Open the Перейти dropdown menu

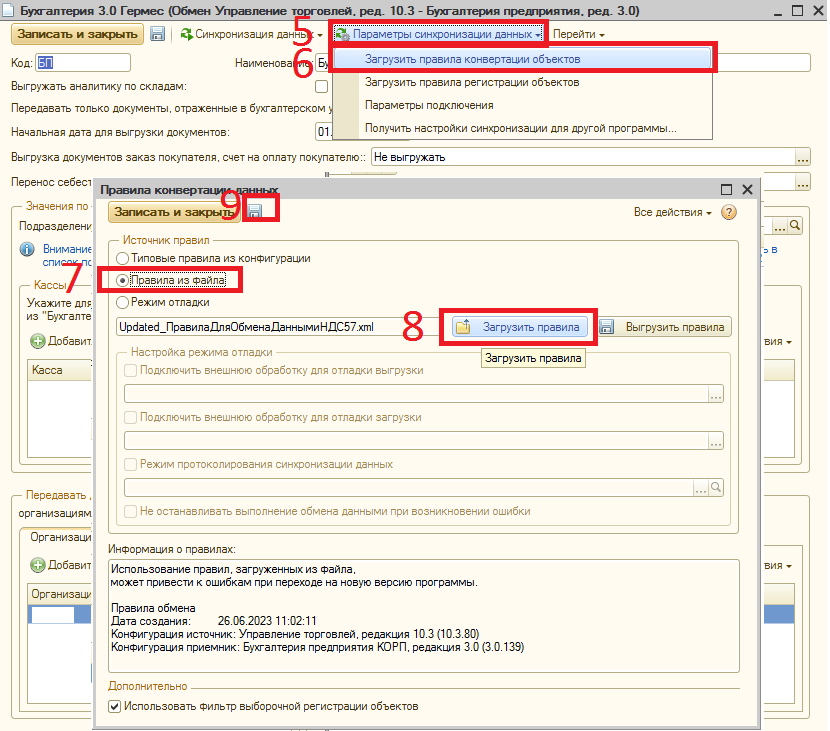click(x=579, y=34)
